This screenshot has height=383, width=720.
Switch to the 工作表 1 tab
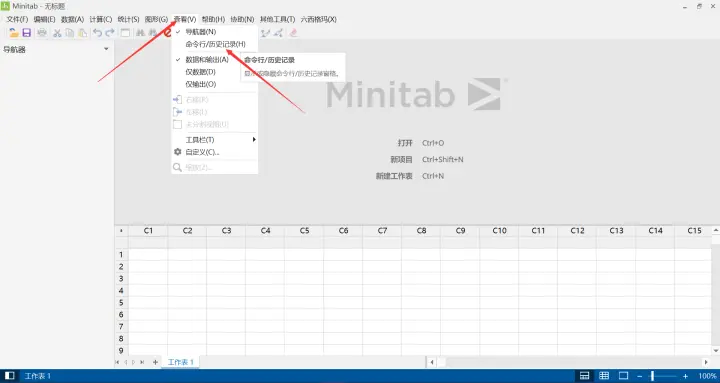(x=180, y=362)
